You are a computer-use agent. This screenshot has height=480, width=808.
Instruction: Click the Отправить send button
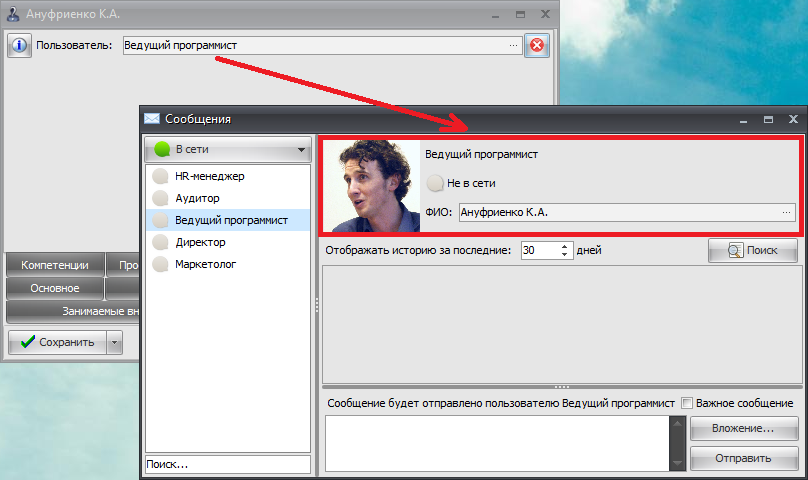coord(744,458)
